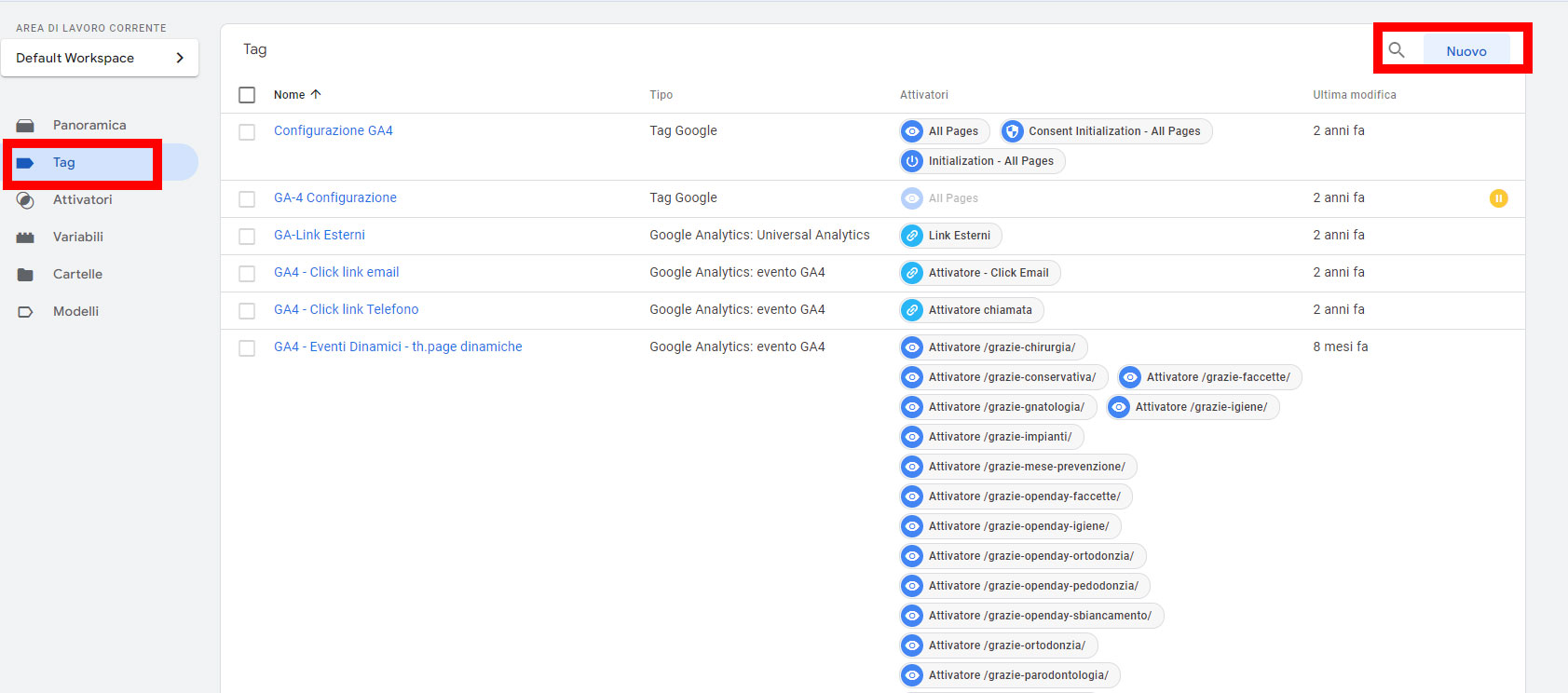
Task: Click the search magnifier icon
Action: (x=1396, y=50)
